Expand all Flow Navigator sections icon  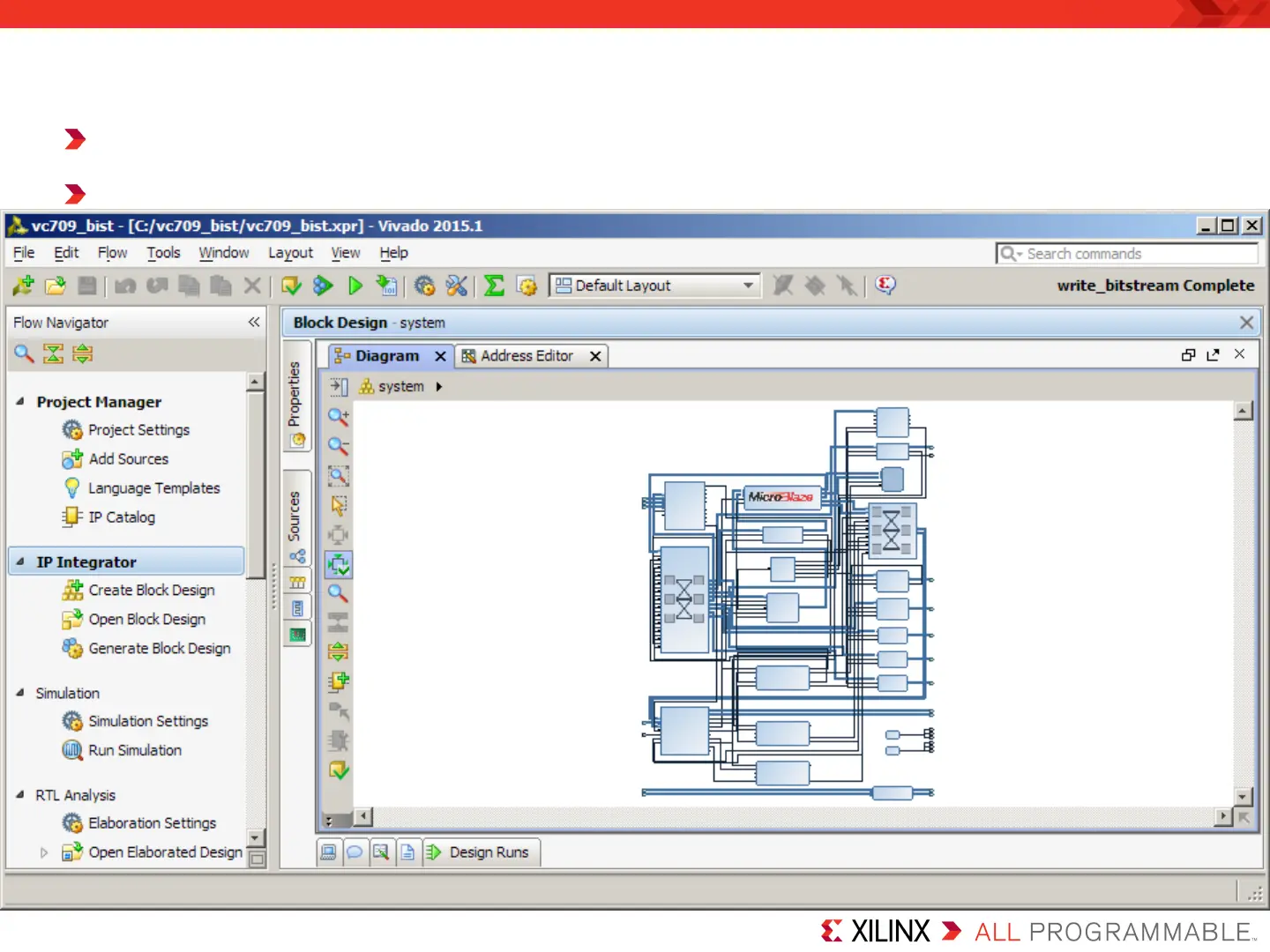[83, 354]
